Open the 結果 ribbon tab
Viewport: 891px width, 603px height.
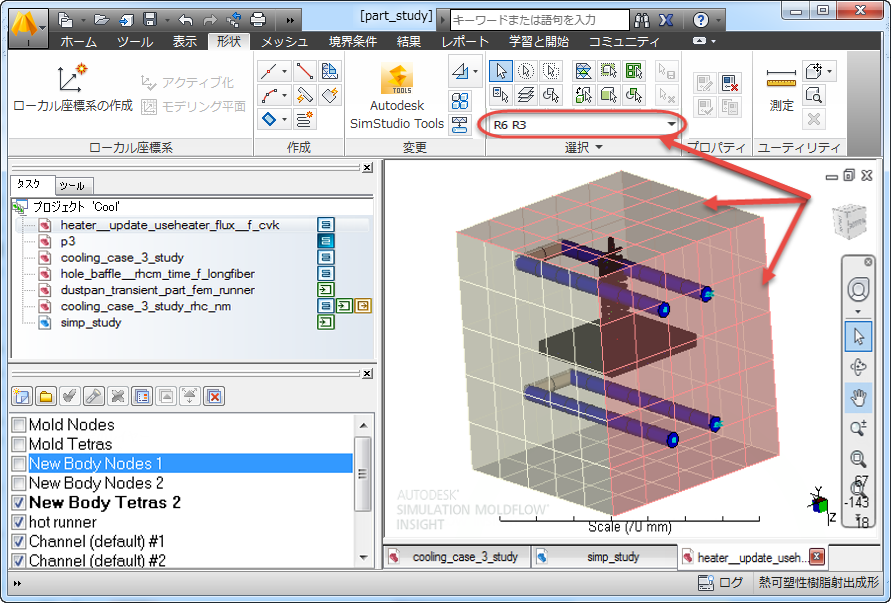click(x=409, y=41)
